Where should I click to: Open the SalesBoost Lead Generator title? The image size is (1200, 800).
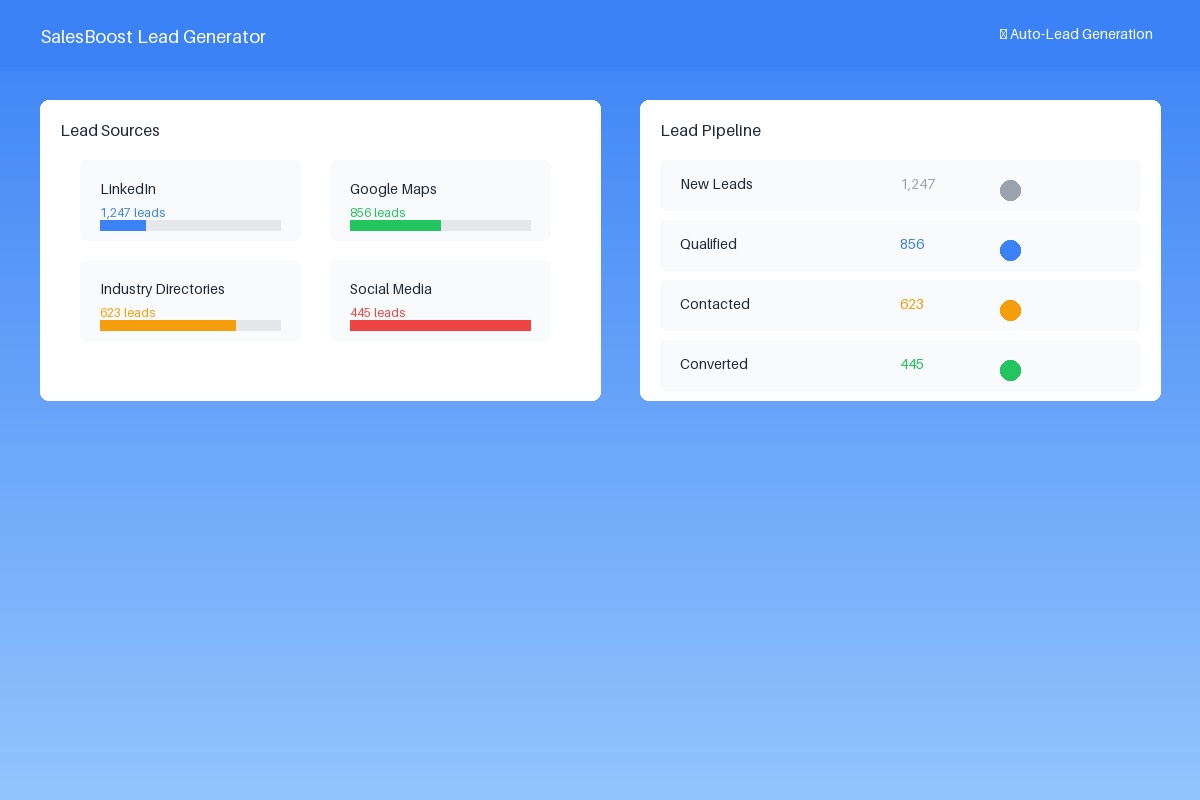coord(153,37)
